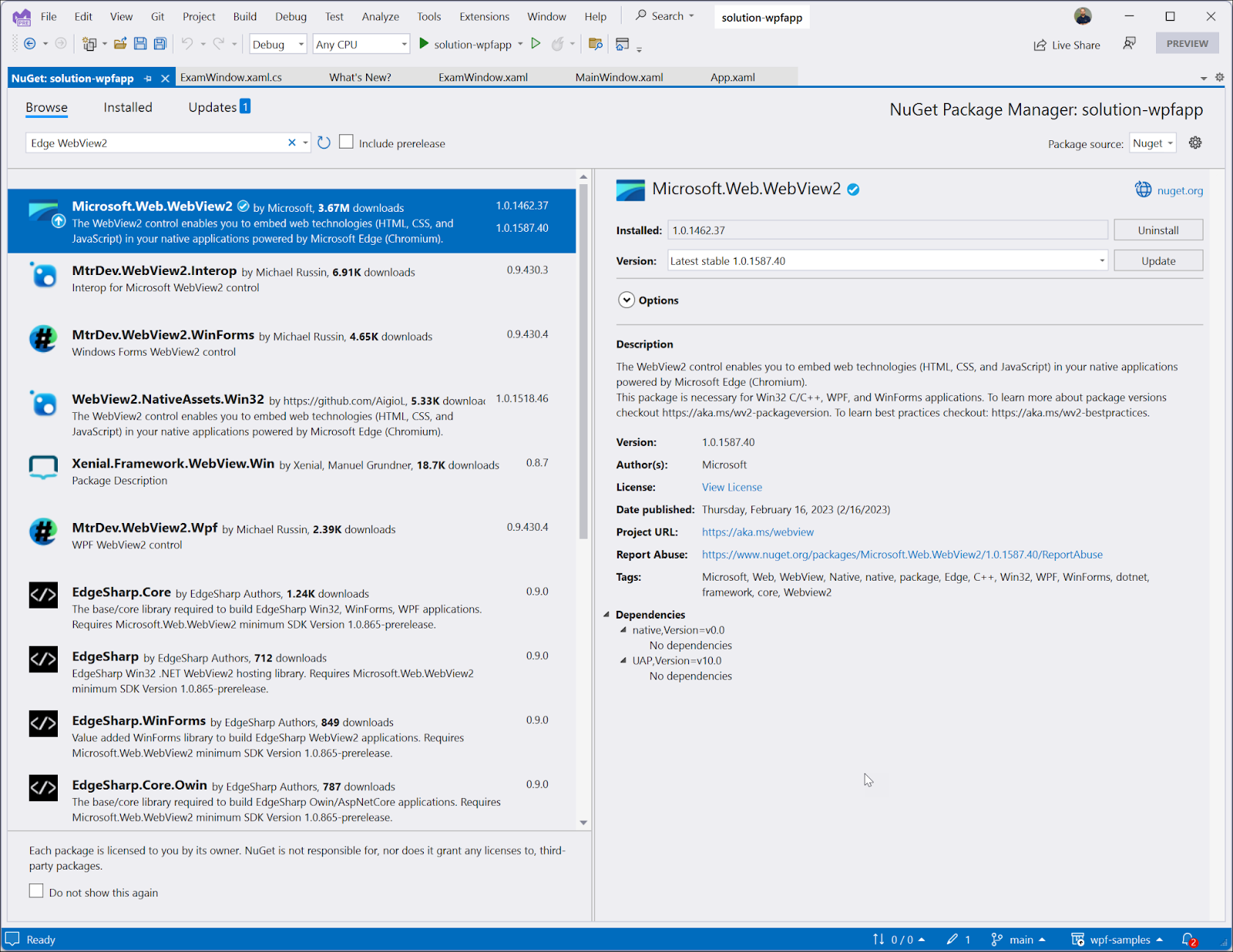This screenshot has width=1233, height=952.
Task: Switch to the ExamWindow.xaml.cs tab
Action: [231, 77]
